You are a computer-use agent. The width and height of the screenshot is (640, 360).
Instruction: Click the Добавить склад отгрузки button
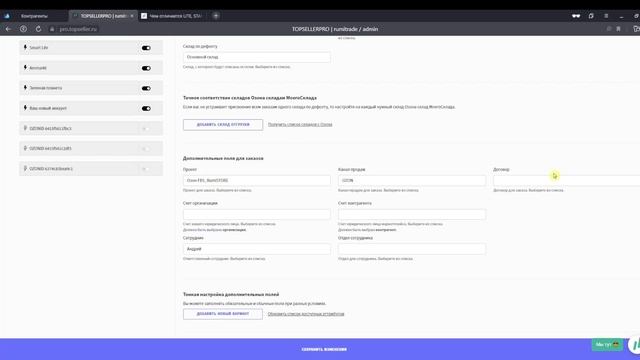tap(223, 124)
